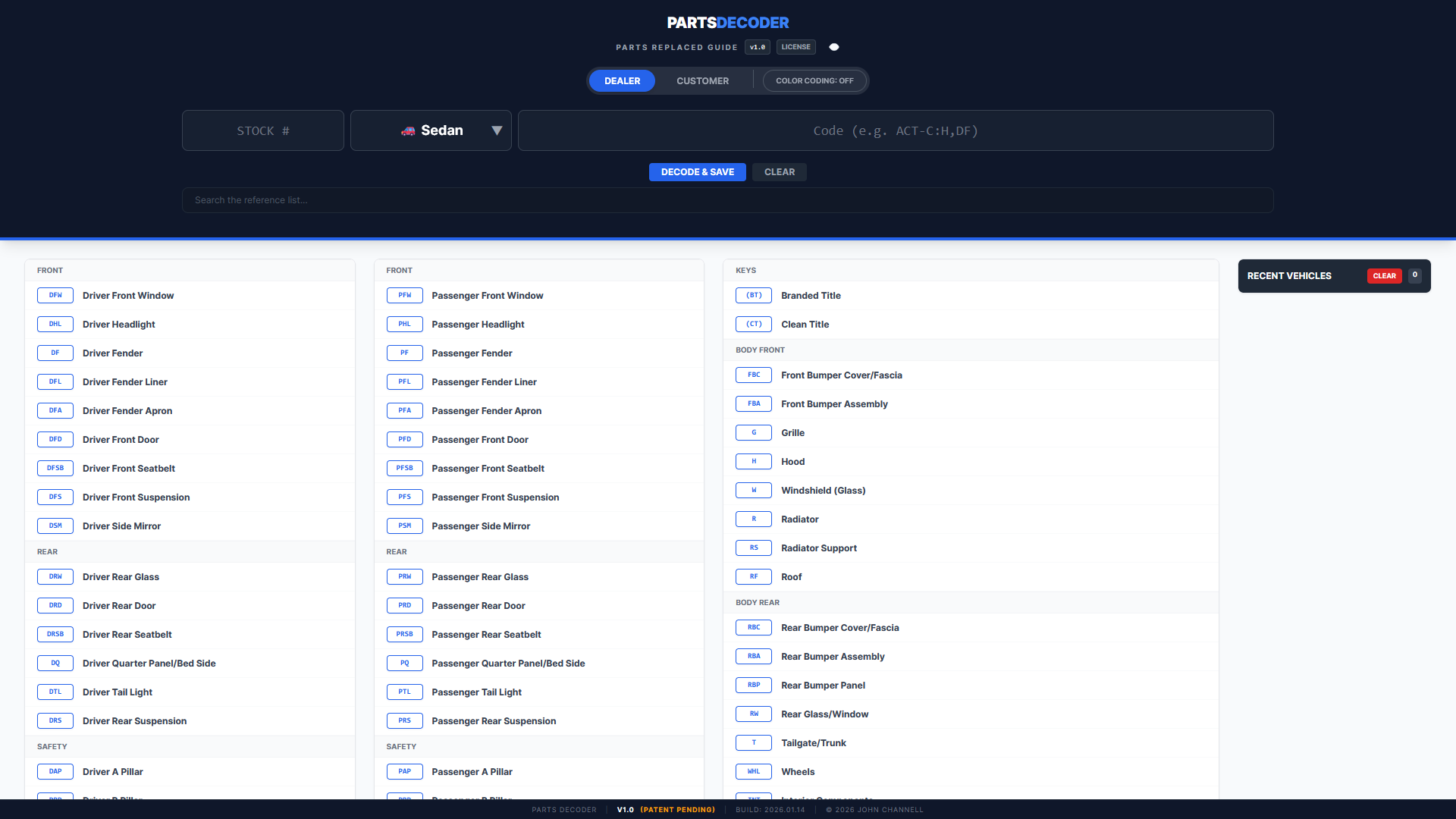
Task: Click the WHL Wheels code badge
Action: point(753,771)
